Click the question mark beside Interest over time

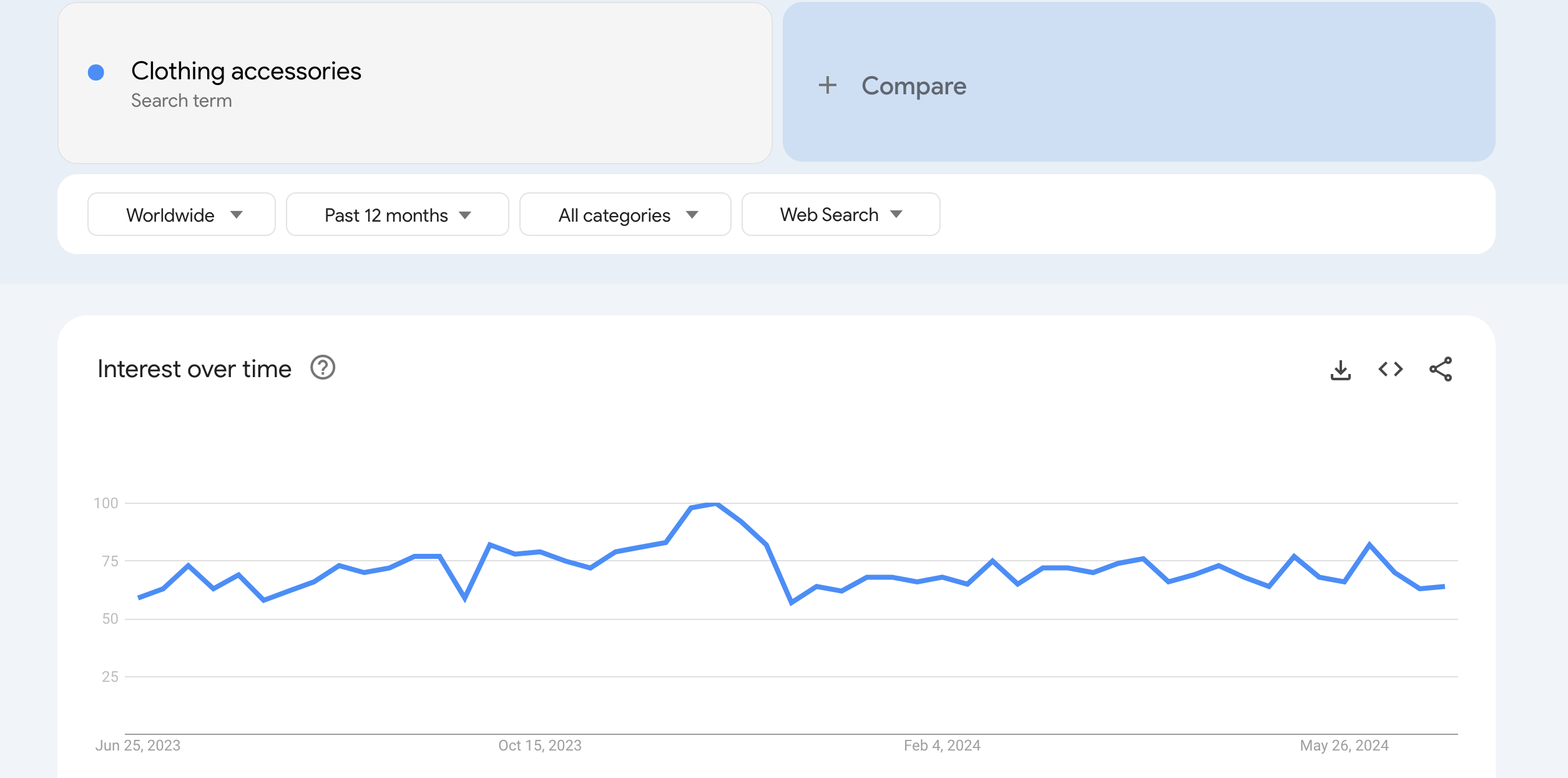tap(322, 368)
